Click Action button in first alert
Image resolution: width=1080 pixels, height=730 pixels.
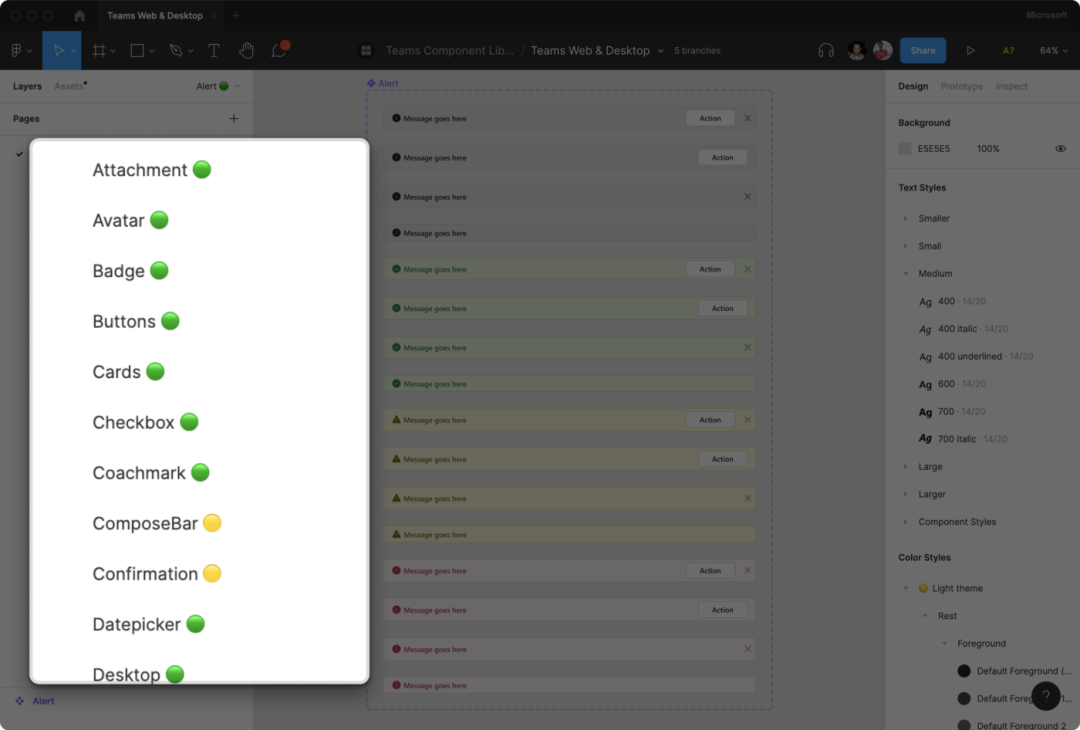(x=710, y=118)
